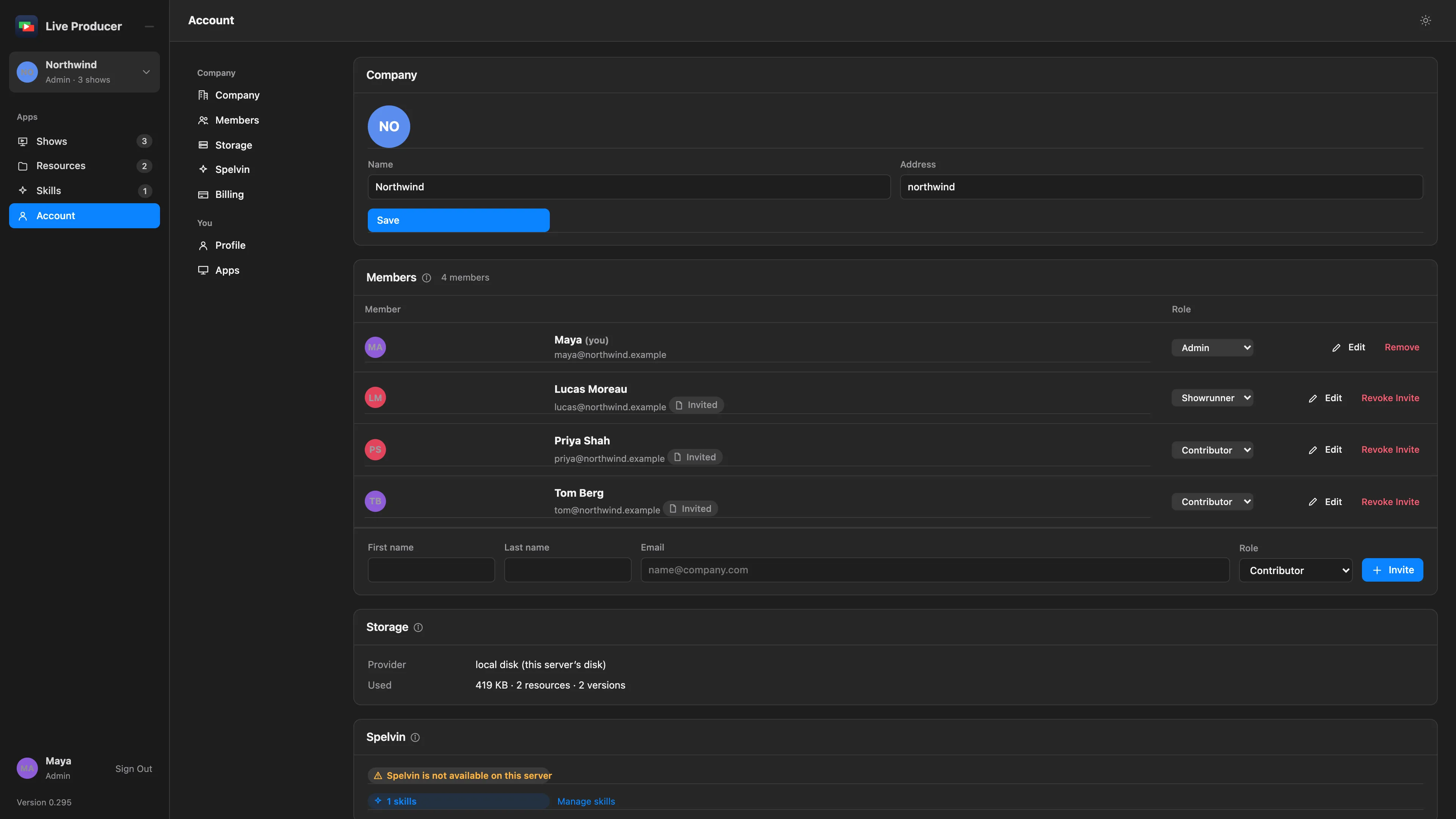Click Lucas Moreau's LM avatar
The width and height of the screenshot is (1456, 819).
(x=375, y=398)
